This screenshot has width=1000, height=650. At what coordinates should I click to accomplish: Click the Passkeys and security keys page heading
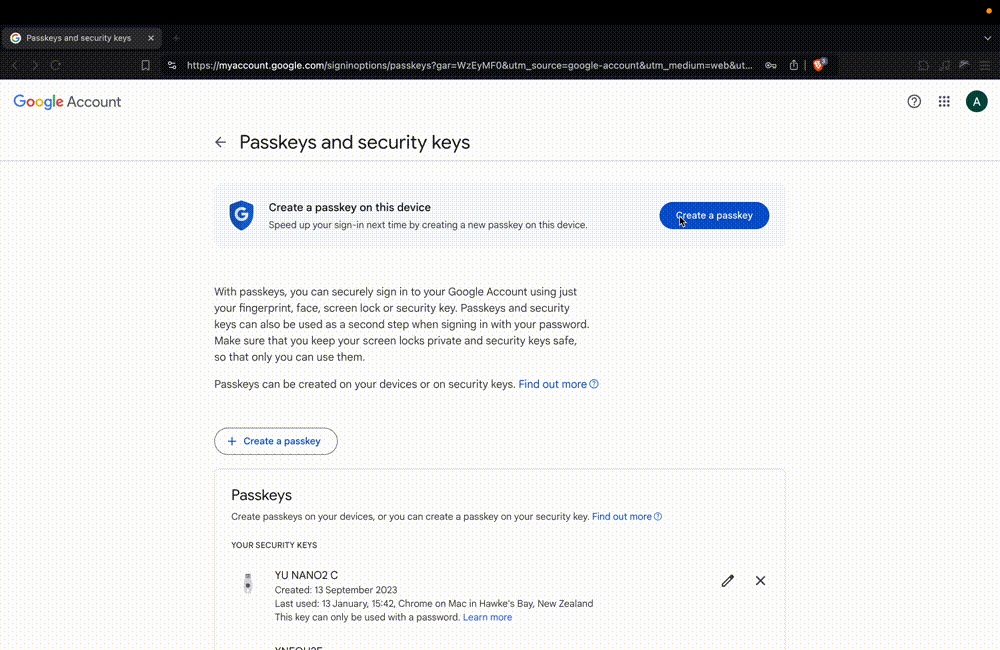point(355,142)
